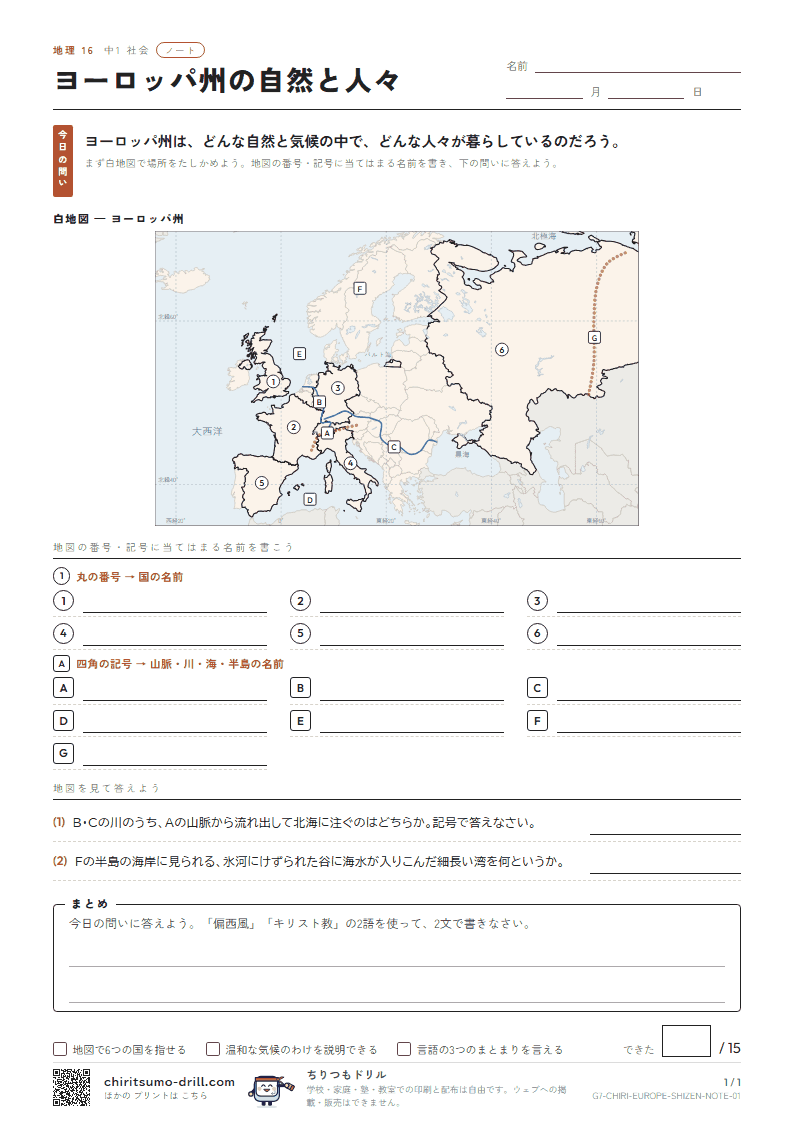This screenshot has width=794, height=1123.
Task: Click the 四角の記号 → 山脈・川・海・半島の名前 heading
Action: point(180,664)
